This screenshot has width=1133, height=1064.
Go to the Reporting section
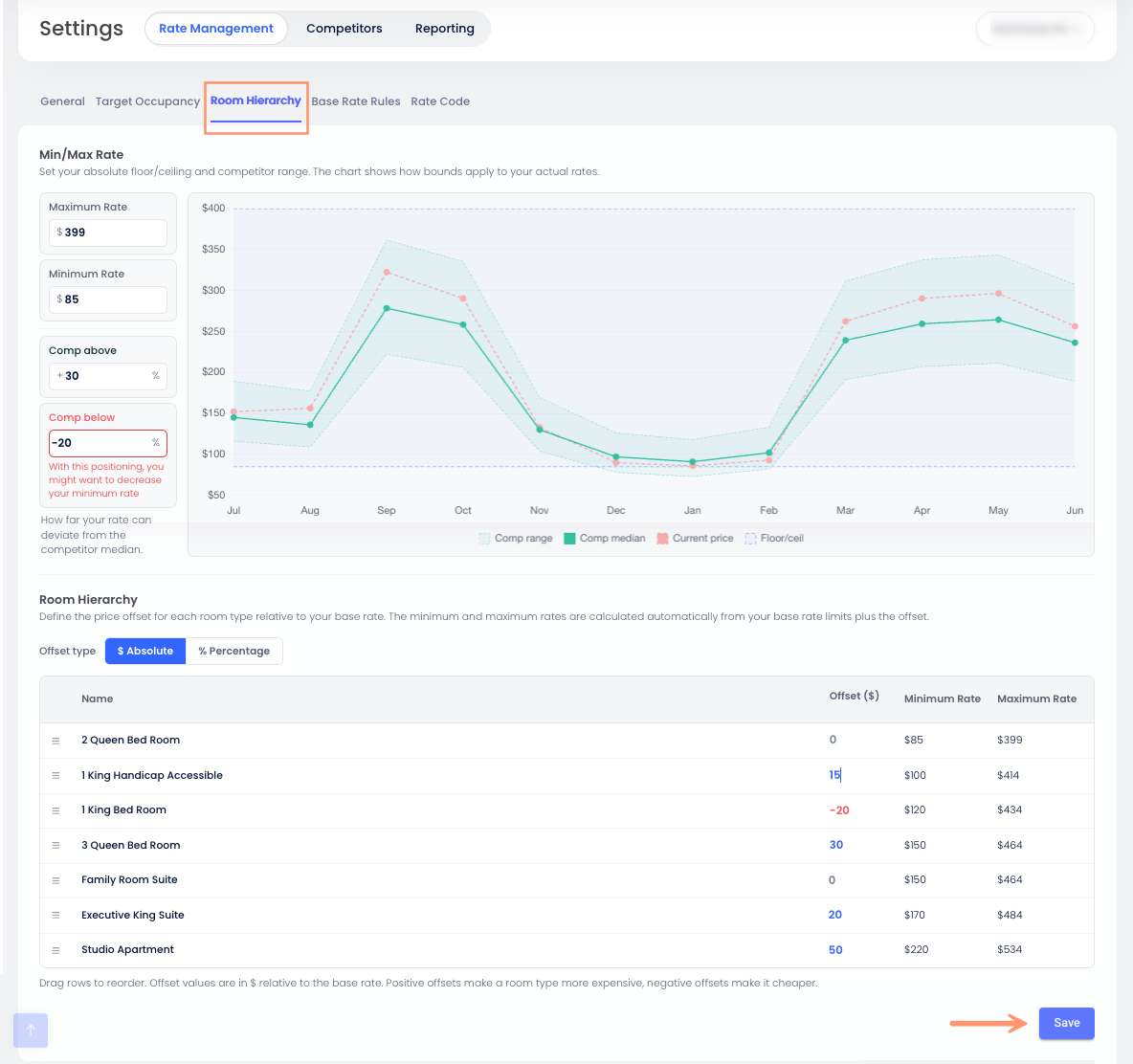(444, 29)
